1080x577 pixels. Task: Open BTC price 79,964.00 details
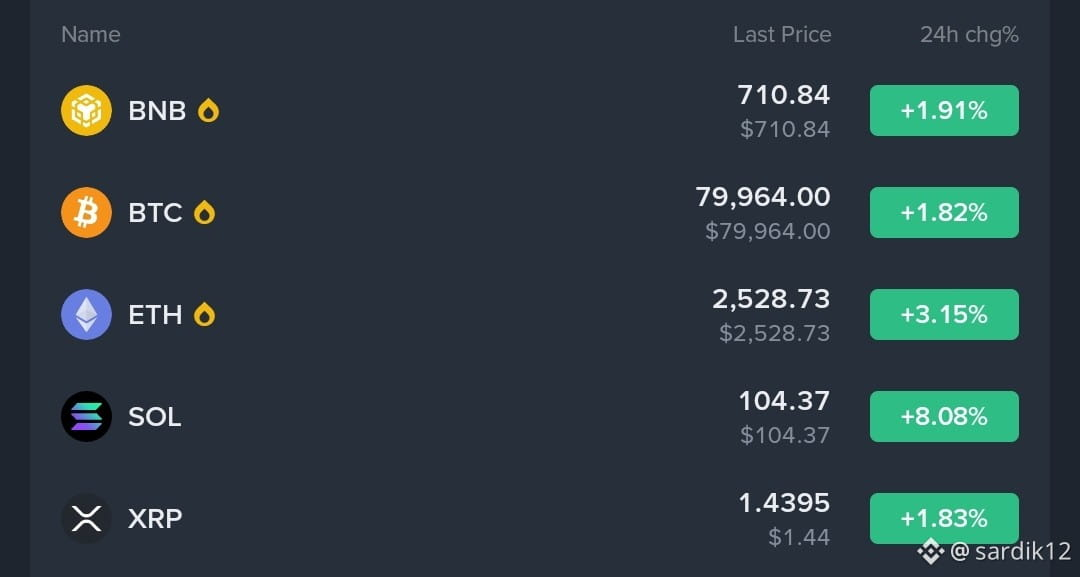click(763, 197)
